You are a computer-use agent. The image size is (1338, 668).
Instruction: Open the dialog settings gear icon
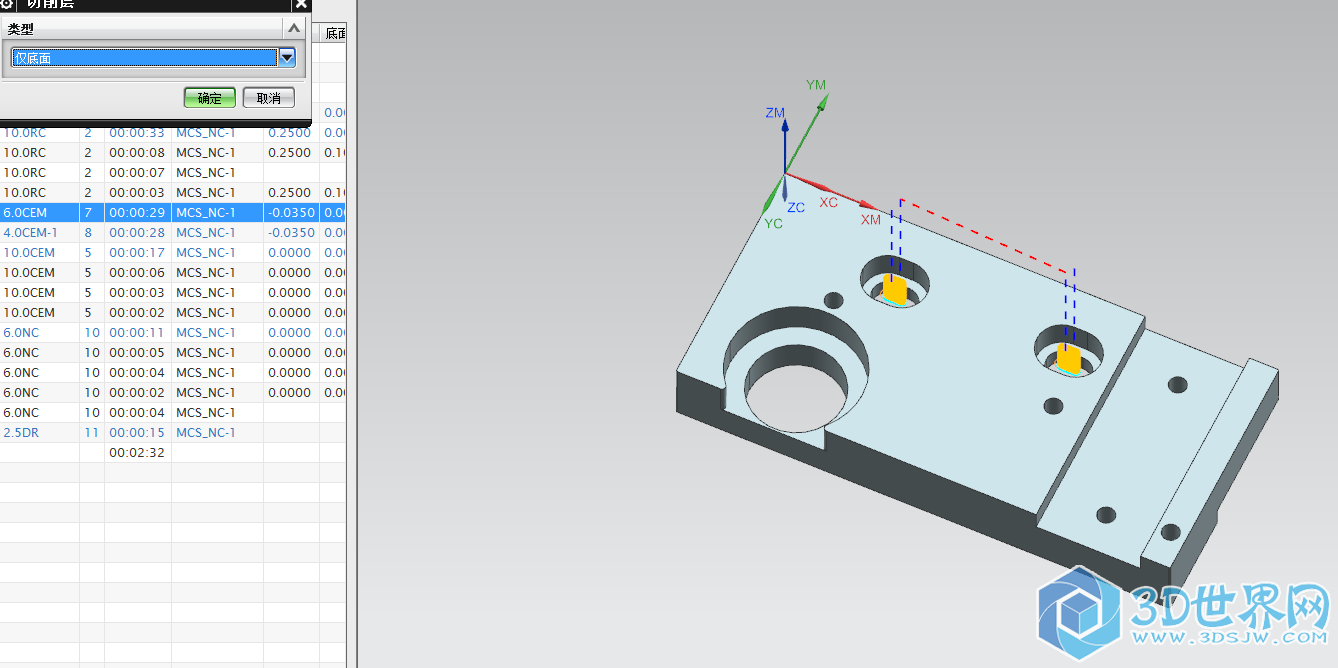pos(6,4)
